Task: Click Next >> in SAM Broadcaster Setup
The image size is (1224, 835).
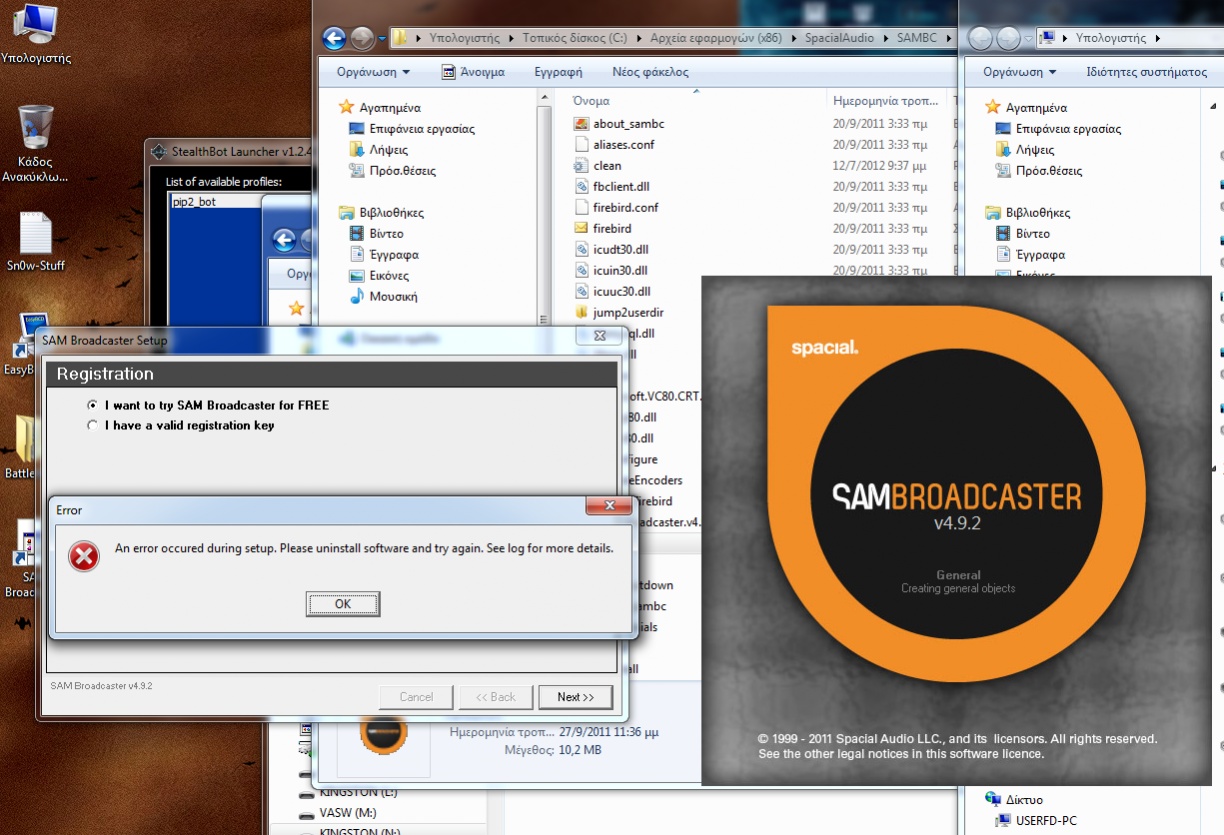Action: pyautogui.click(x=575, y=697)
